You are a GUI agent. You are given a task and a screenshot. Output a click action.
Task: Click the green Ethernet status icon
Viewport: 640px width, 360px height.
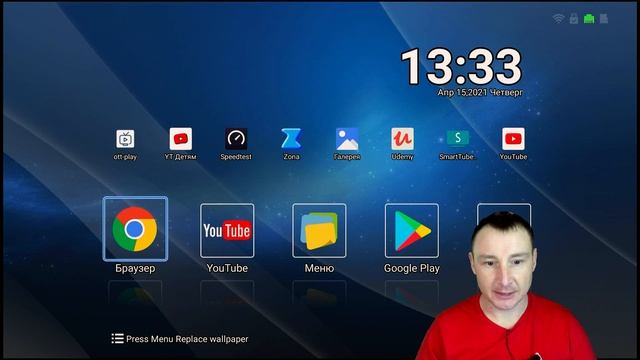pyautogui.click(x=589, y=18)
